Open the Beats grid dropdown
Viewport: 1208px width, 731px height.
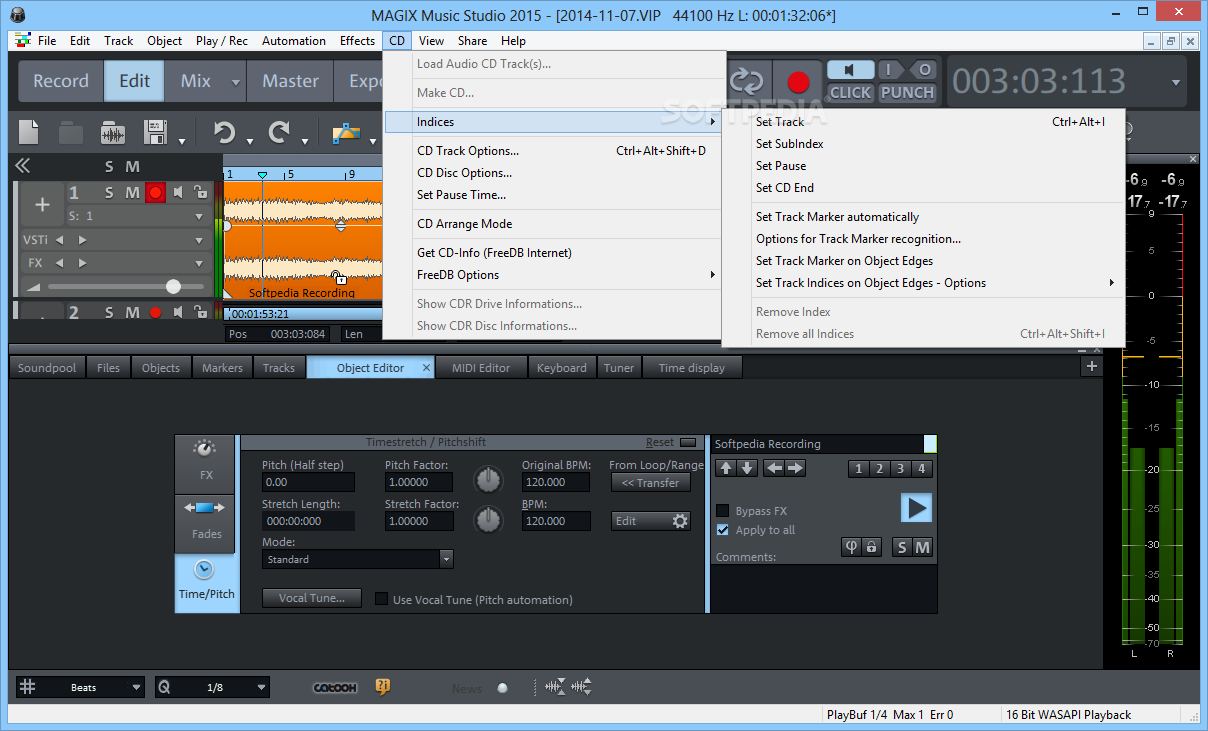pos(136,687)
